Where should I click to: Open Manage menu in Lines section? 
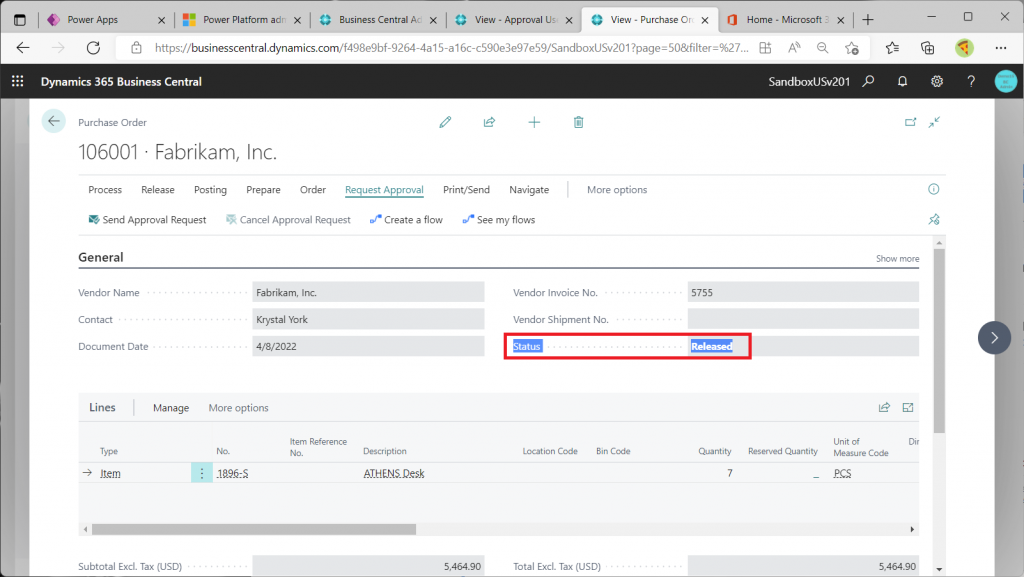[x=171, y=407]
